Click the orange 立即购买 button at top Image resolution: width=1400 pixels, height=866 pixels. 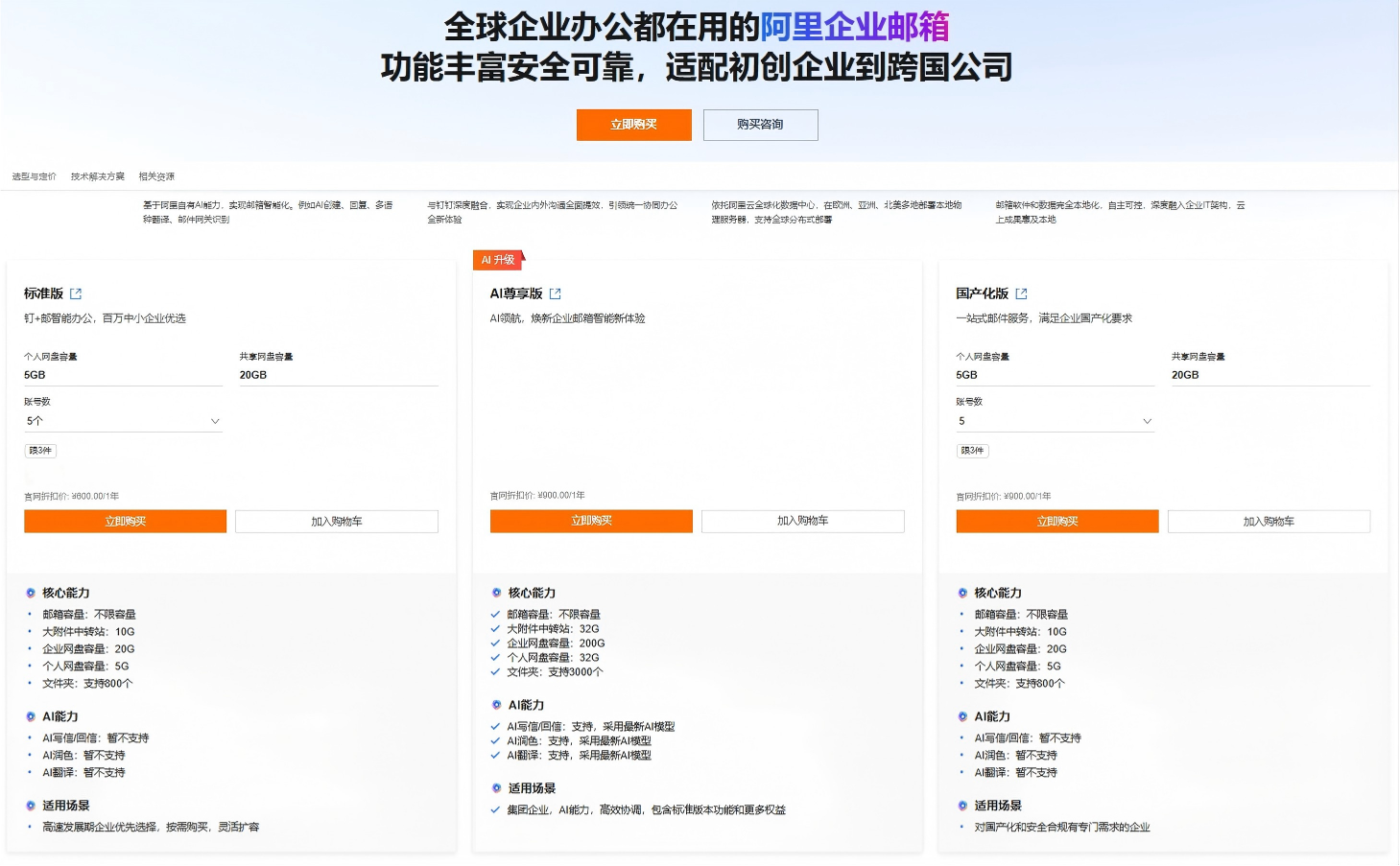(633, 125)
